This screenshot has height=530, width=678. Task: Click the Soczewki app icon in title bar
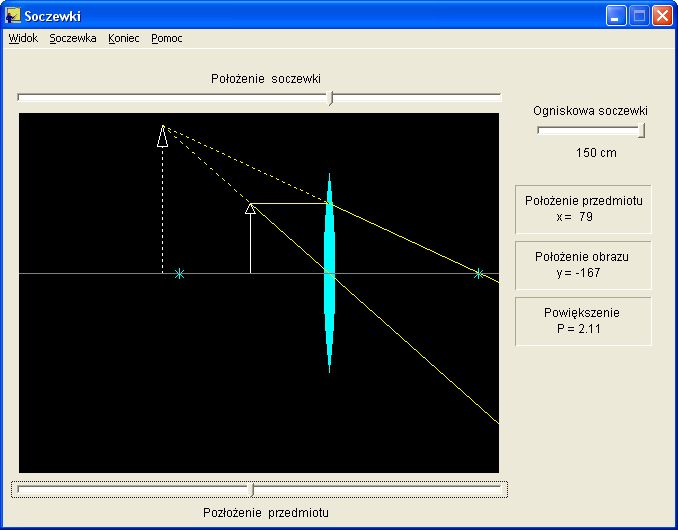pos(13,16)
